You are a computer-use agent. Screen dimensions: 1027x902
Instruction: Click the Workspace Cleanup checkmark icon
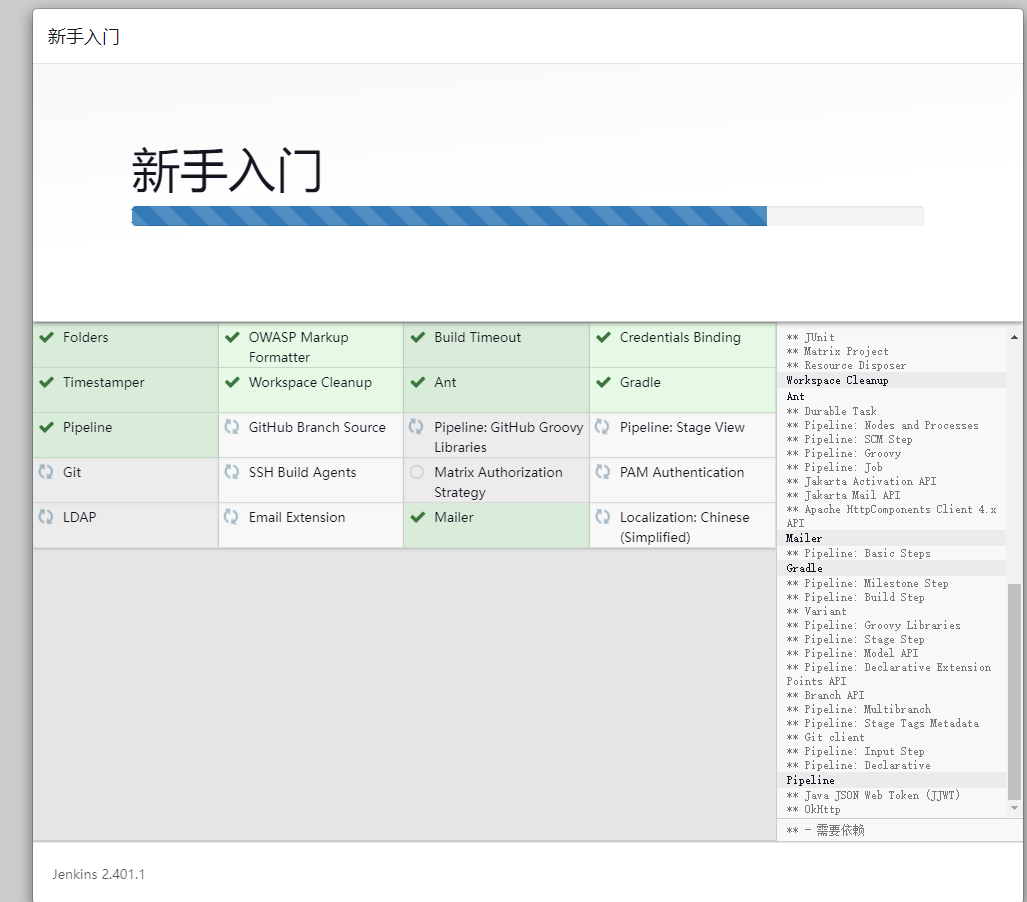pyautogui.click(x=233, y=383)
